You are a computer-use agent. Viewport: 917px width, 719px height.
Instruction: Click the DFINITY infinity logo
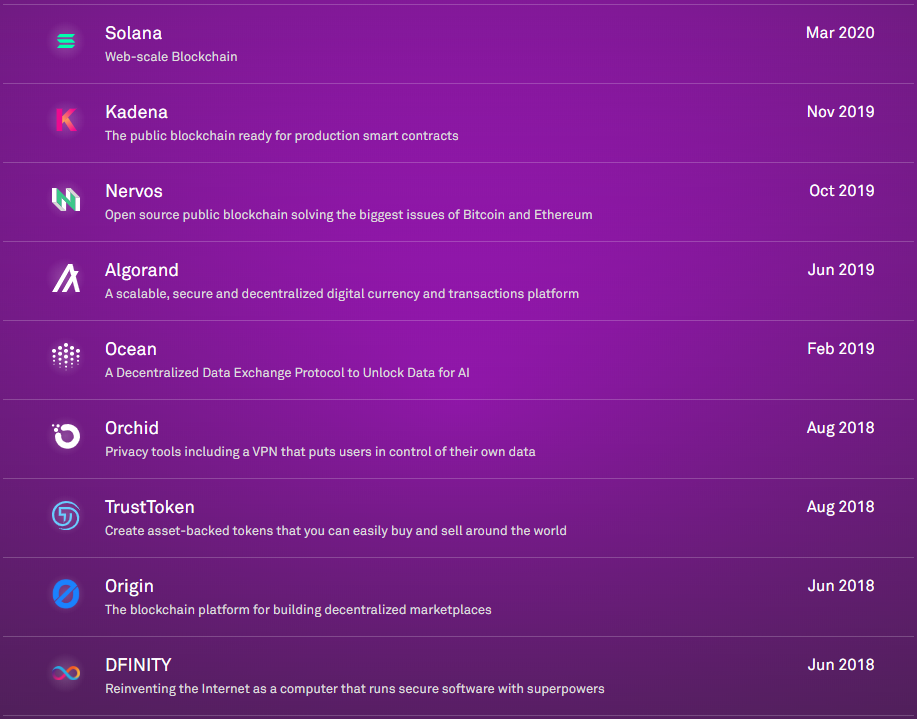[65, 674]
